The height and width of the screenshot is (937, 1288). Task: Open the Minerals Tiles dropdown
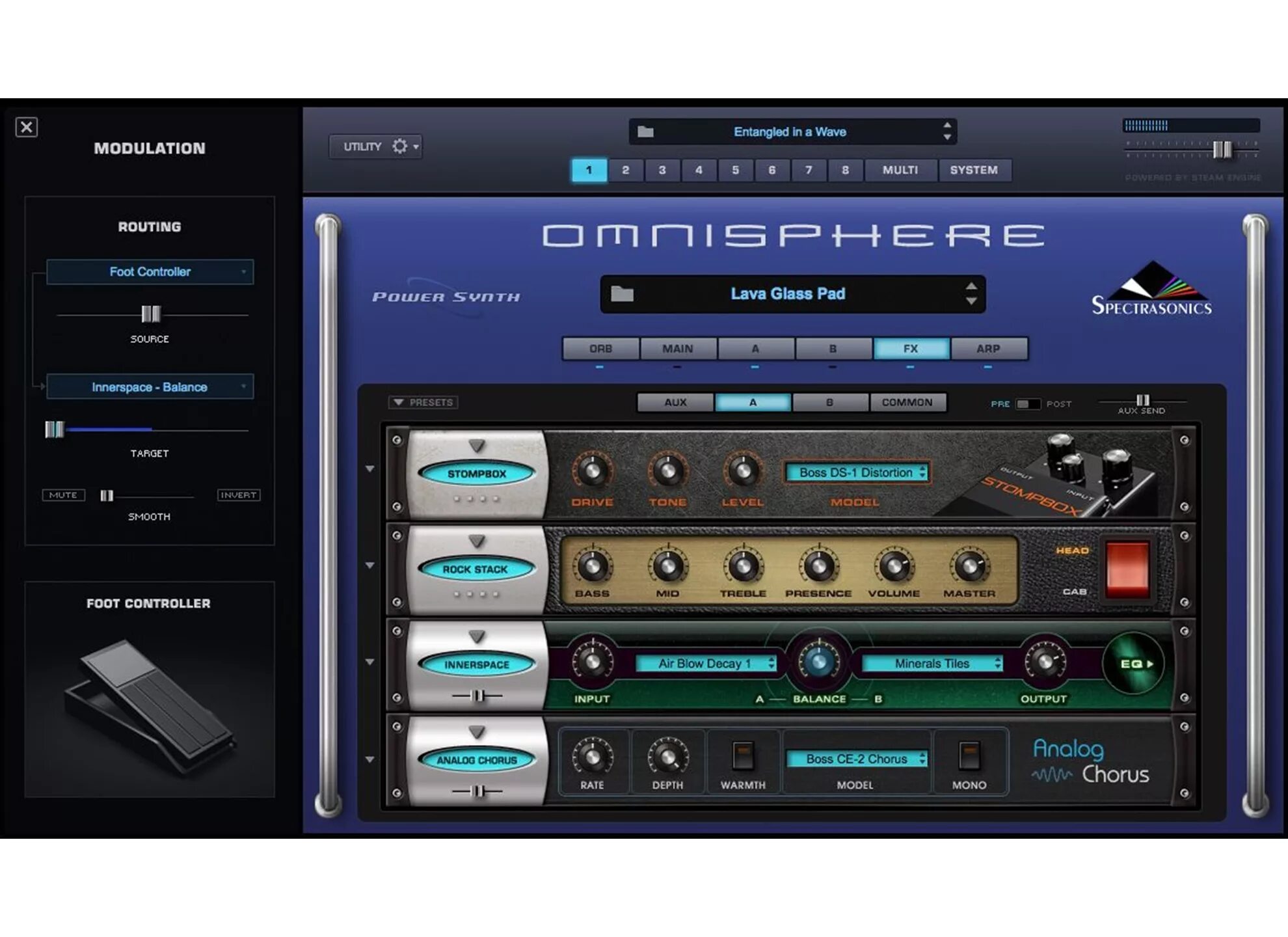tap(932, 664)
